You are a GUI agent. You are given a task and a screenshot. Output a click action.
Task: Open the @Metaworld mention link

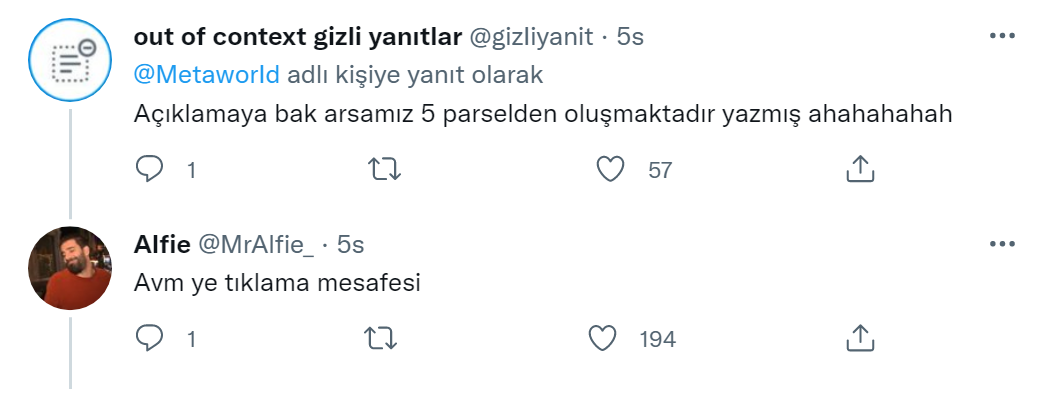pos(207,75)
